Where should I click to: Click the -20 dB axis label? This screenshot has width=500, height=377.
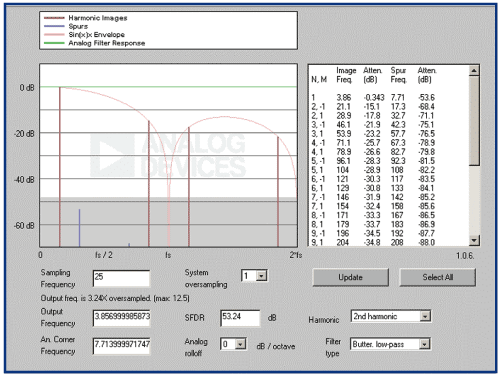pos(24,134)
